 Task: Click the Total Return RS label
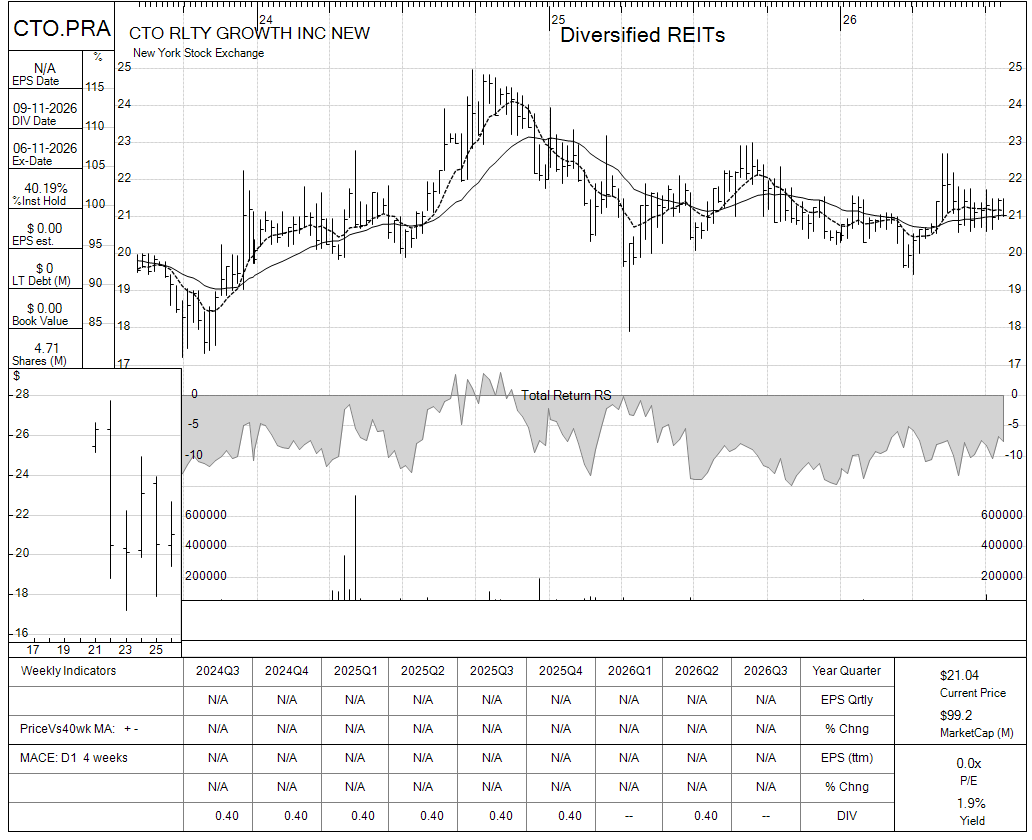[x=566, y=395]
